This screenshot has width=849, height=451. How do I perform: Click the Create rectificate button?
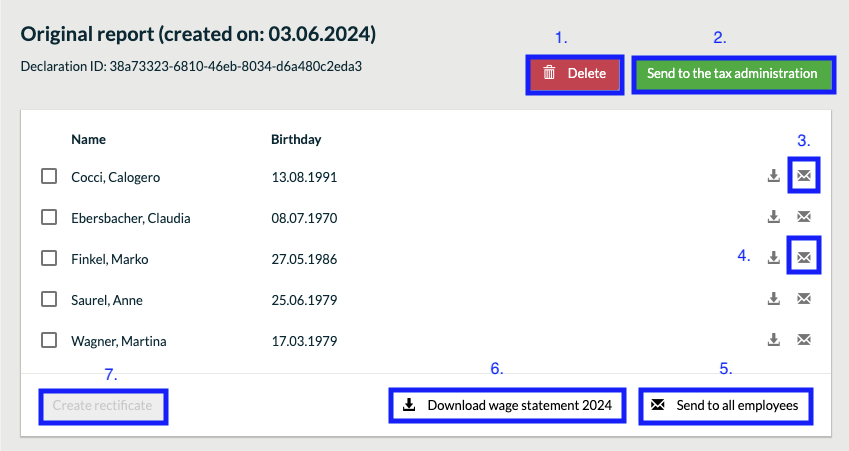pyautogui.click(x=103, y=406)
